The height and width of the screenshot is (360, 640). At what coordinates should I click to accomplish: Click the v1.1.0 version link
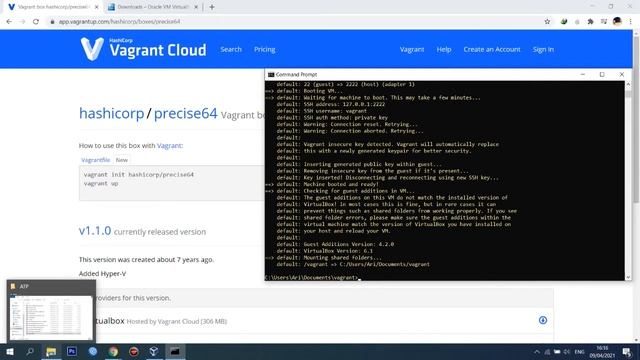point(95,231)
